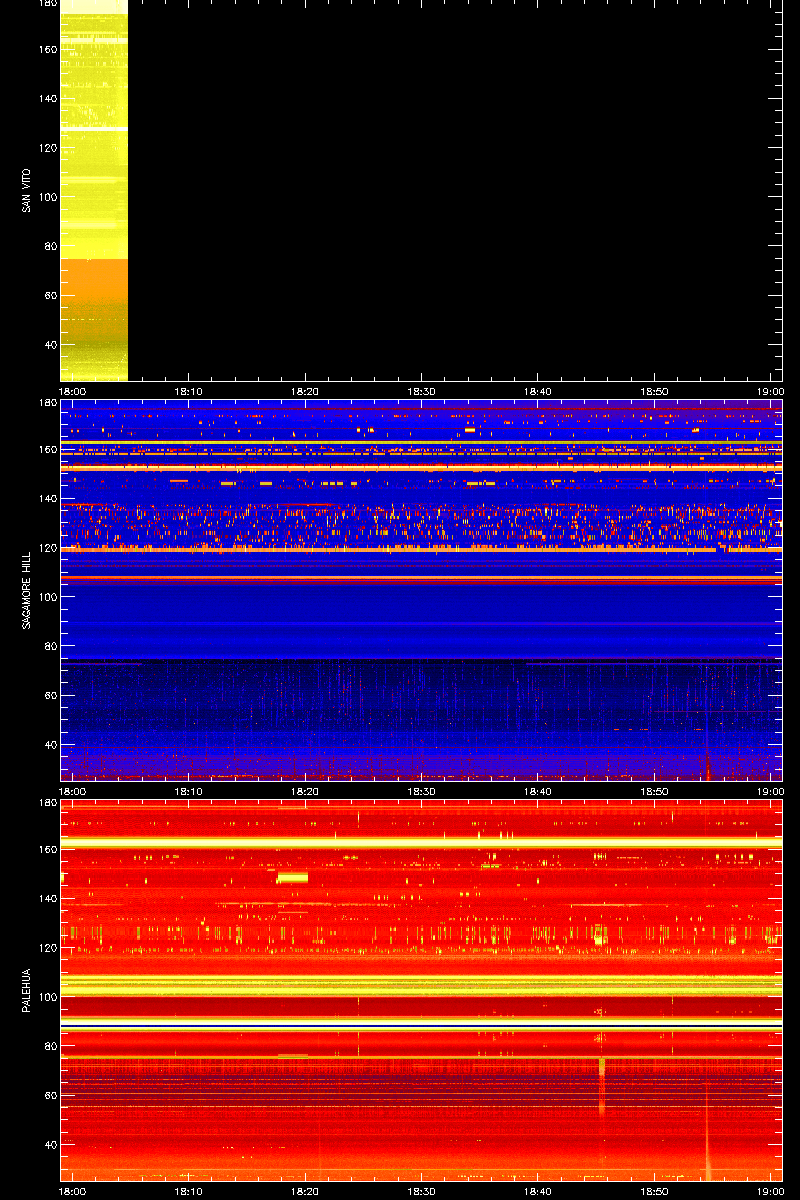Click the 100 frequency tick on Palehua axis

[x=47, y=997]
